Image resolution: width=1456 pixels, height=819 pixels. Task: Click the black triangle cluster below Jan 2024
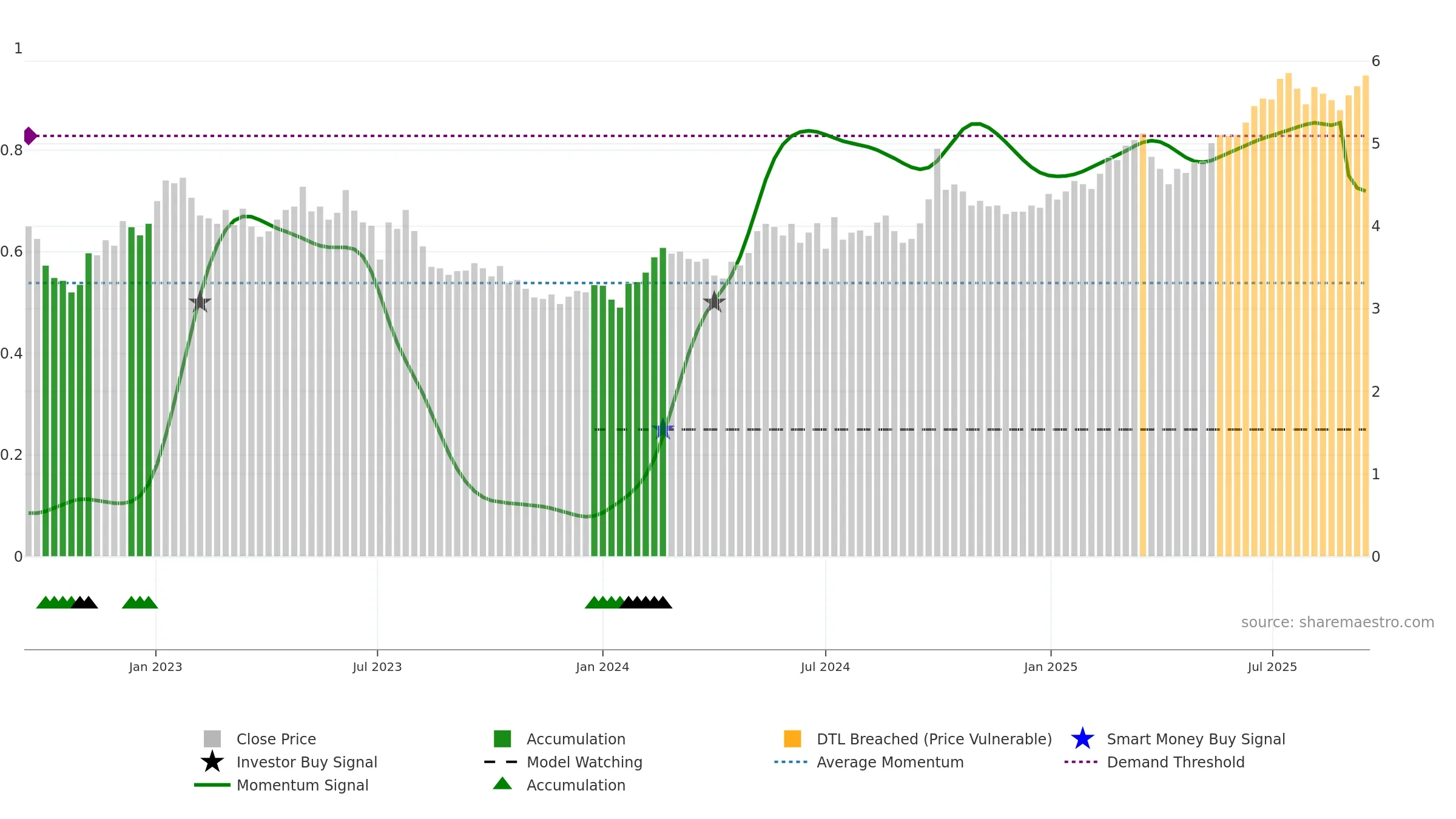point(645,602)
